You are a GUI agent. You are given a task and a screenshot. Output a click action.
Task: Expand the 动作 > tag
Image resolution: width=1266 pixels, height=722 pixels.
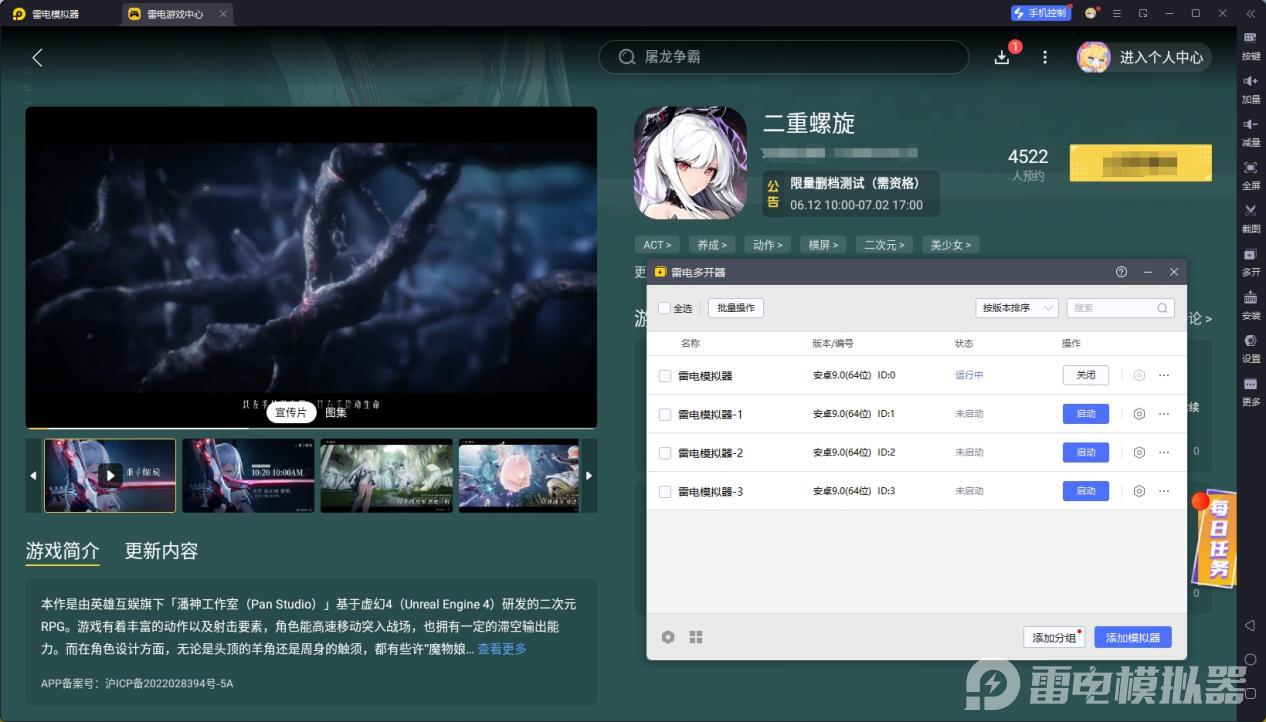pyautogui.click(x=768, y=244)
